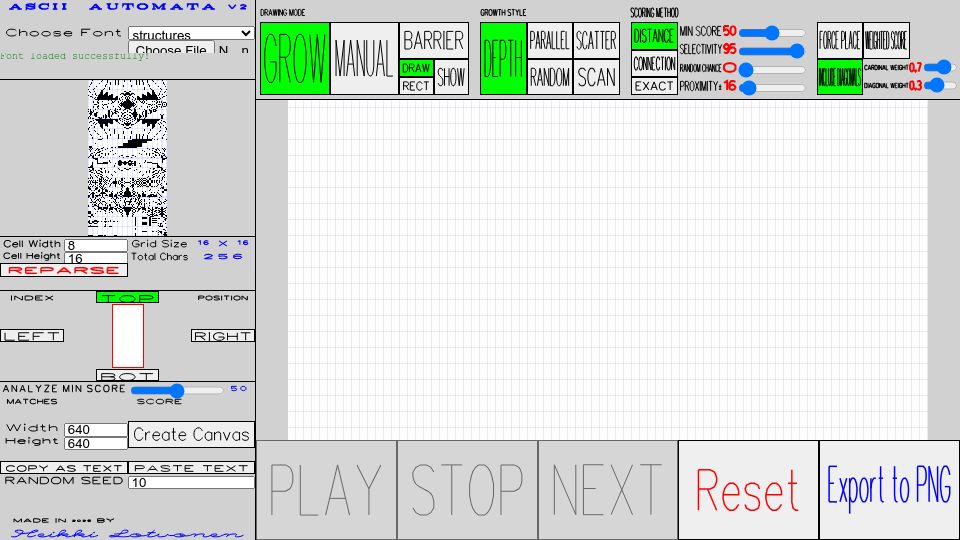960x540 pixels.
Task: Click Export to PNG button
Action: click(x=890, y=490)
